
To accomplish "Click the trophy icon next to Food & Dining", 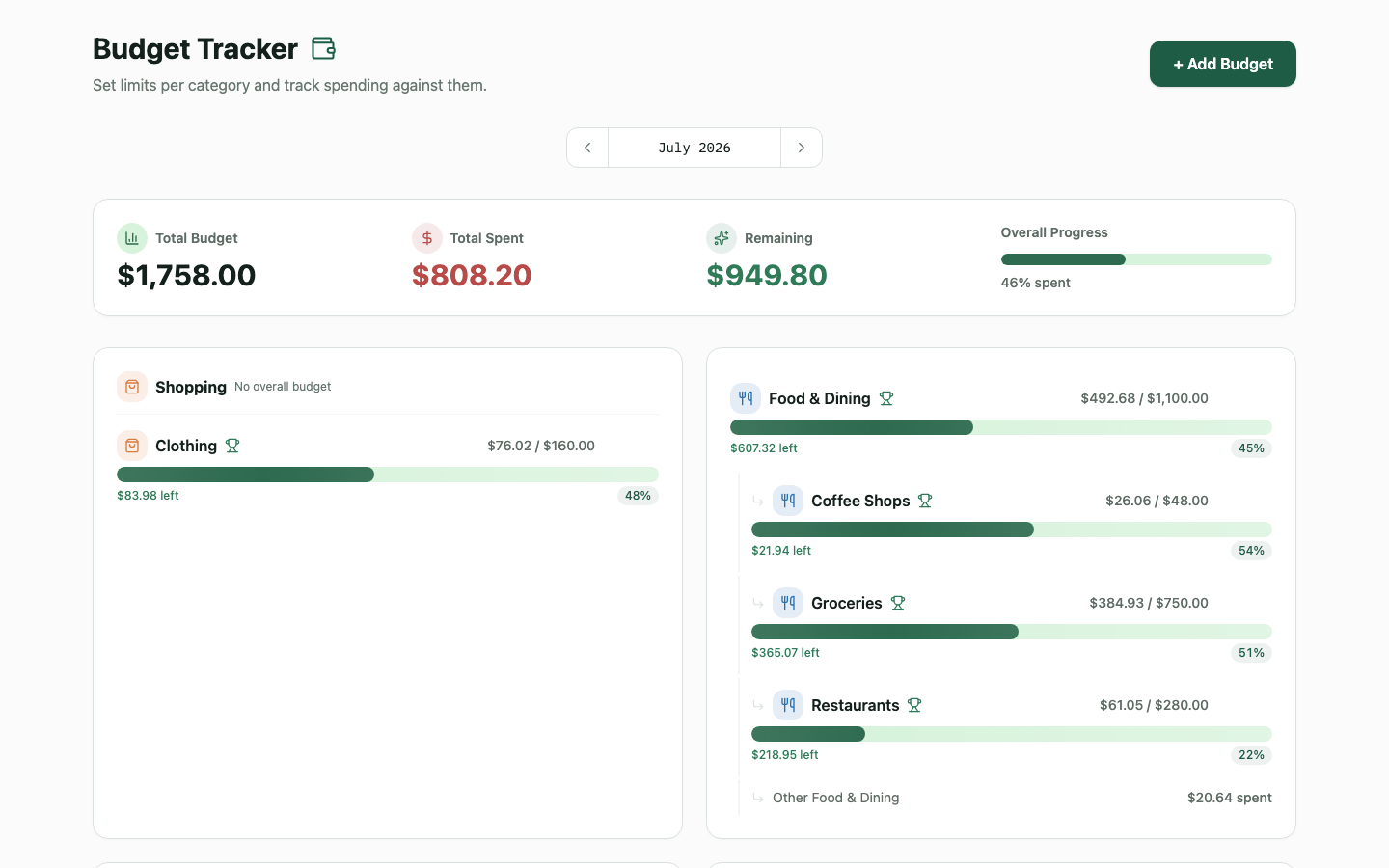I will pos(886,398).
